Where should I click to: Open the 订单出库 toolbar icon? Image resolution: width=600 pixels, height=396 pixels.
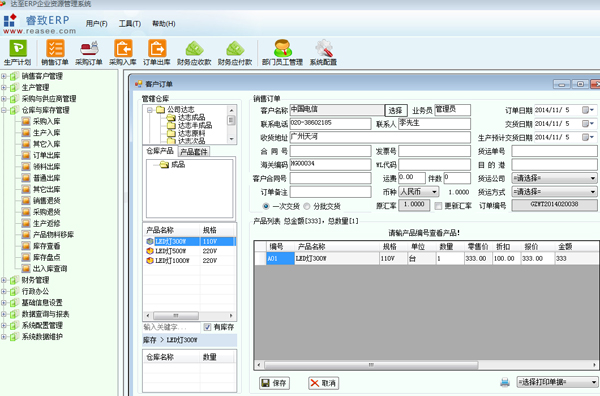(x=157, y=52)
